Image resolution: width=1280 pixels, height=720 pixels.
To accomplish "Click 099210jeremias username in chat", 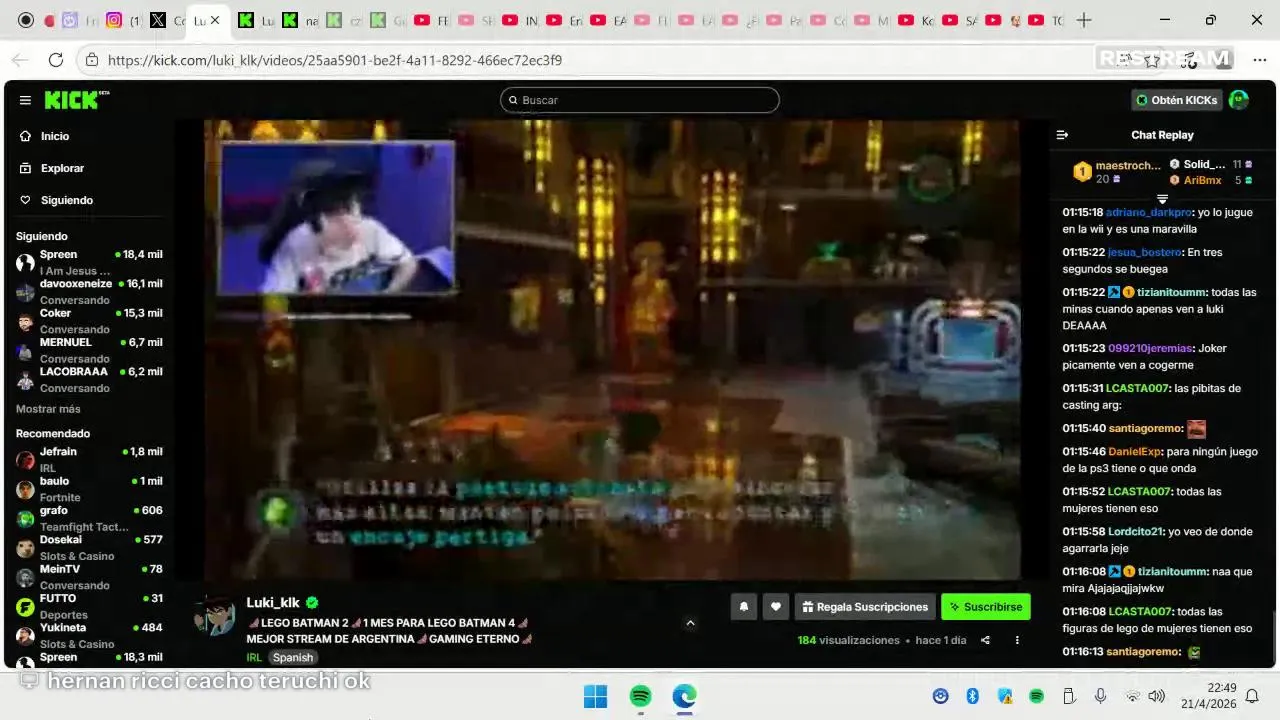I will pos(1150,348).
